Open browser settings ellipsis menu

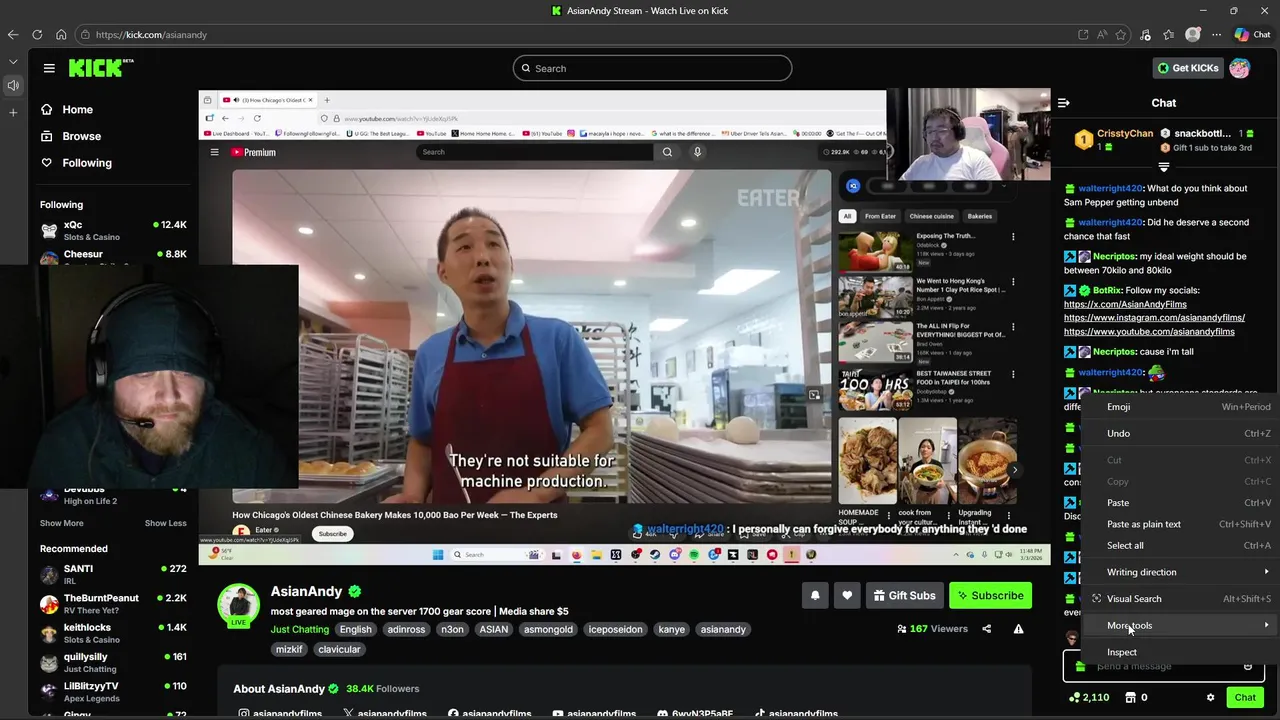1216,34
